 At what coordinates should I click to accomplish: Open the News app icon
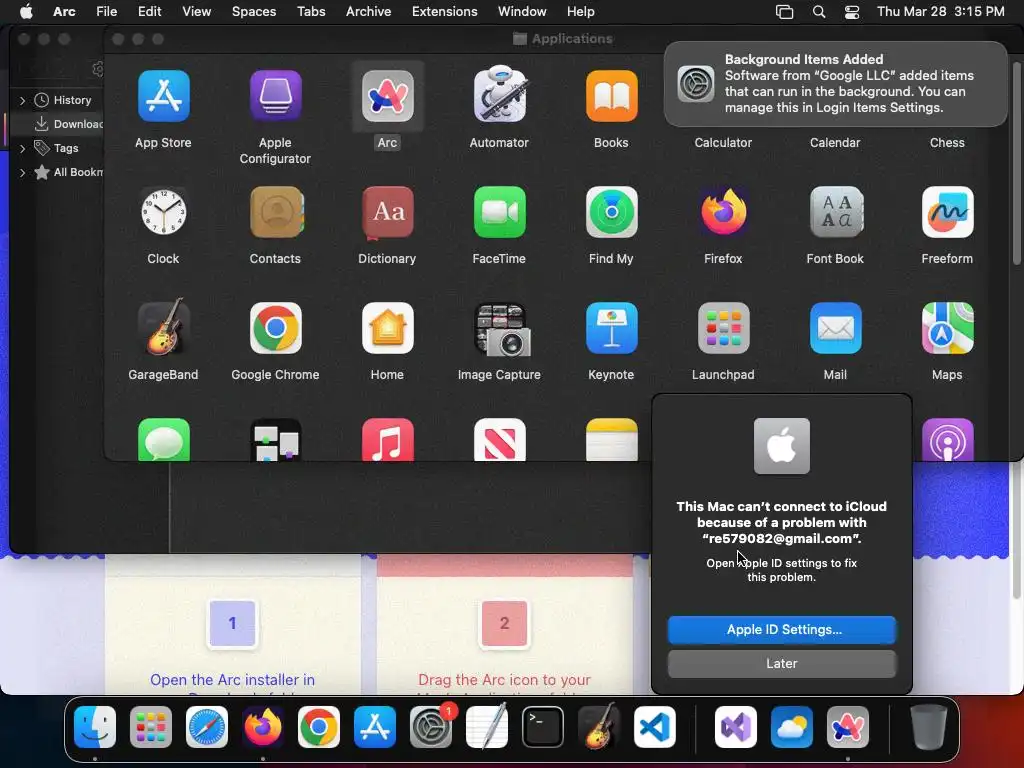pyautogui.click(x=500, y=440)
